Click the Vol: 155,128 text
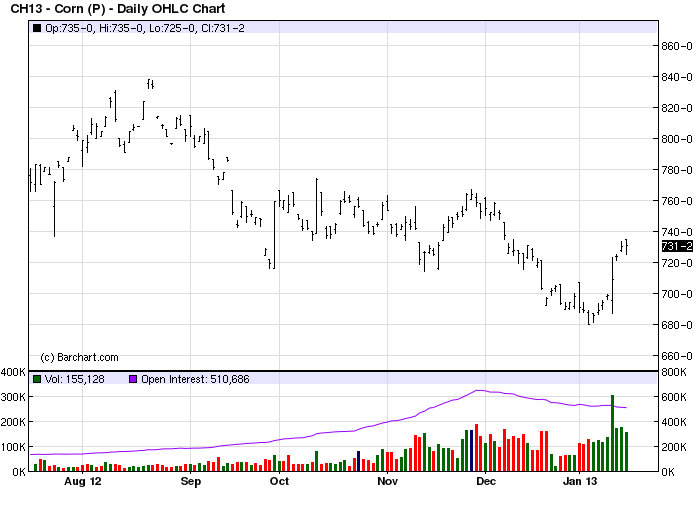Screen dimensions: 700x512 75,379
